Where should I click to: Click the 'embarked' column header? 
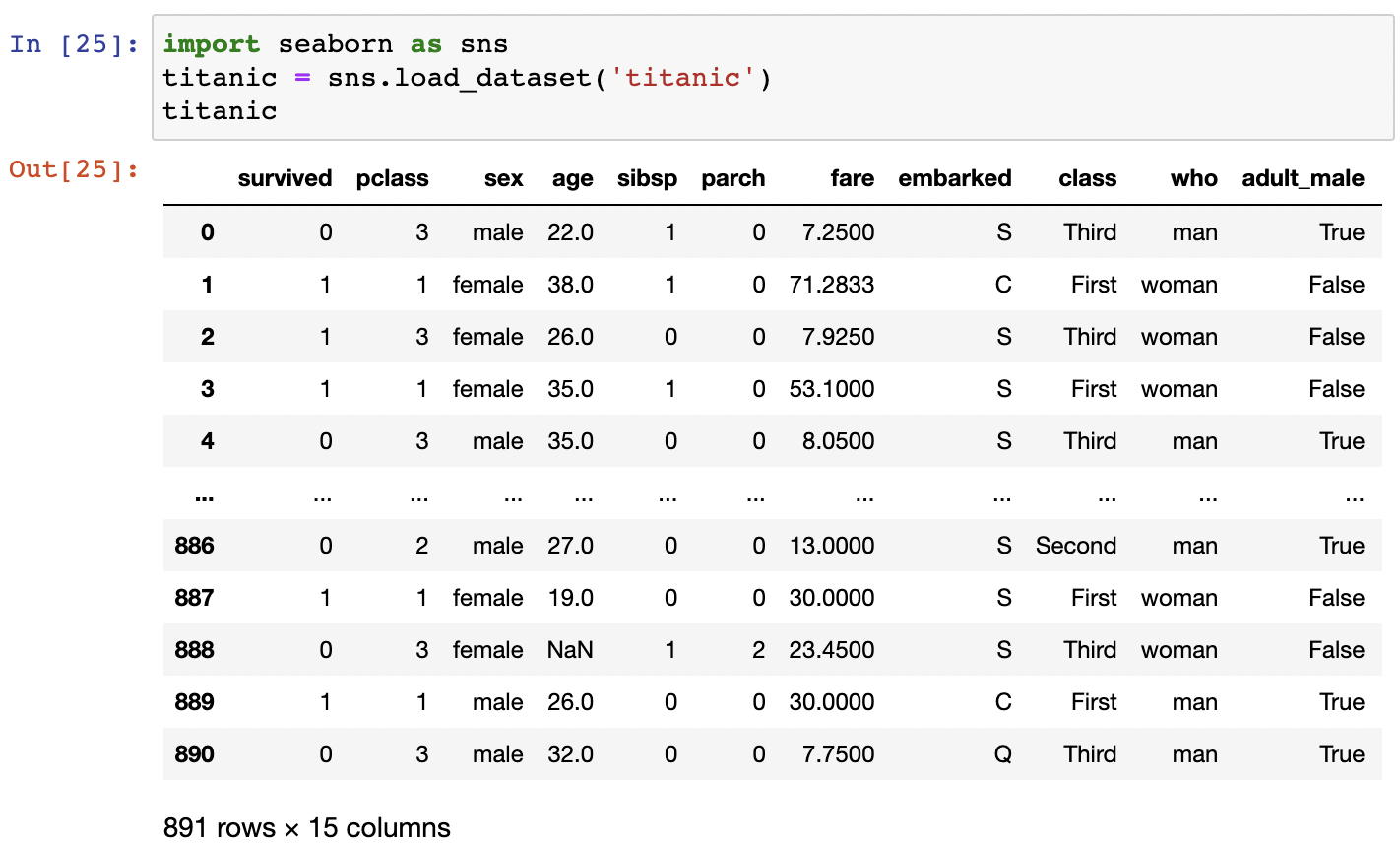954,178
